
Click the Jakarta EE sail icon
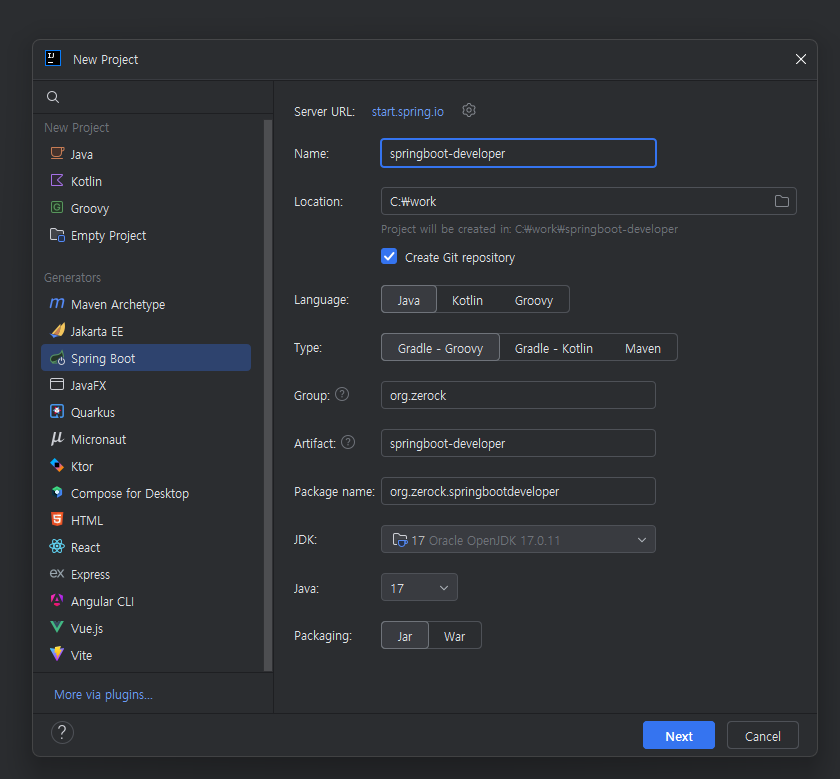[57, 331]
